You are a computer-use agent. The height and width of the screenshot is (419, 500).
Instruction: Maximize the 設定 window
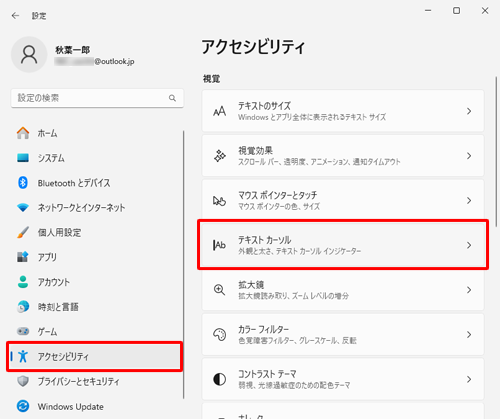coord(456,11)
